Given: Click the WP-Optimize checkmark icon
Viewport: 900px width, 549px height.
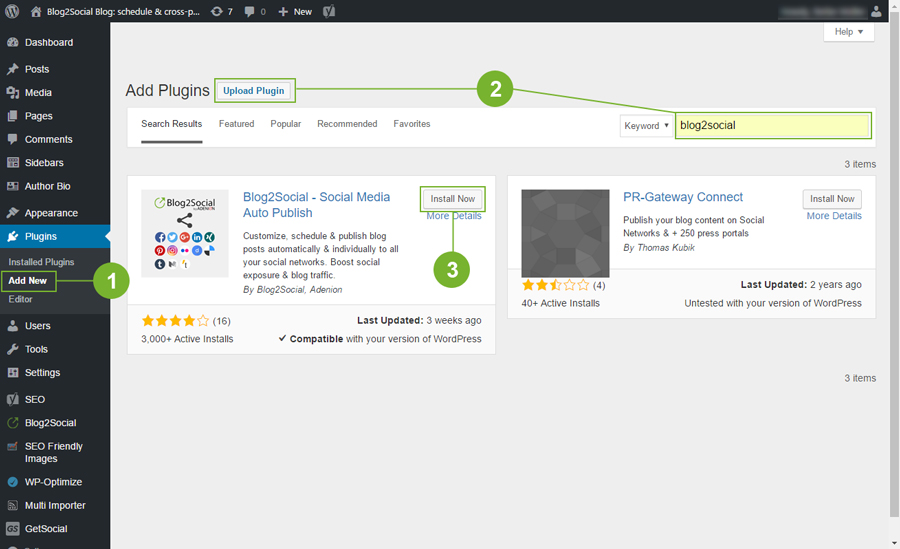Looking at the screenshot, I should pos(13,482).
